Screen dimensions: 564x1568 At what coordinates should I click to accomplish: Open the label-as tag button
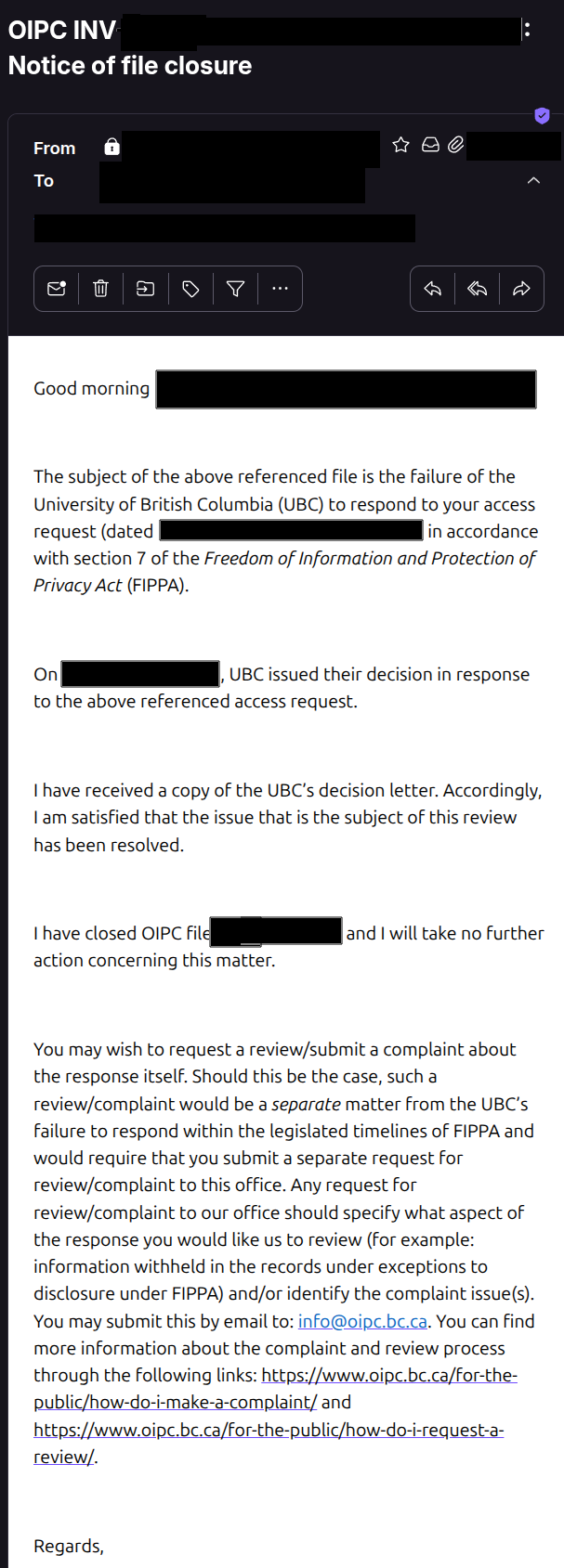190,289
